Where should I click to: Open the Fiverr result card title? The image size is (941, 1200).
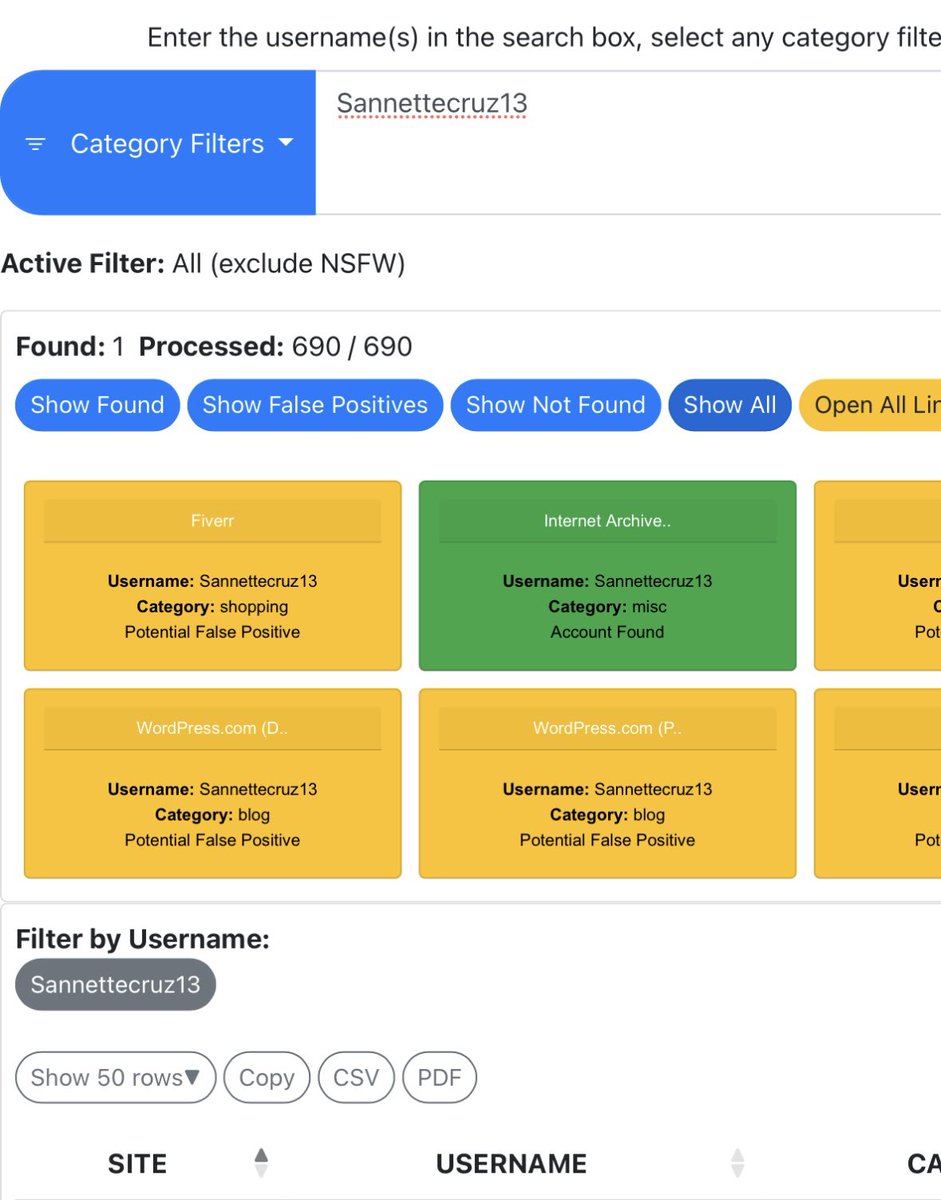(212, 521)
